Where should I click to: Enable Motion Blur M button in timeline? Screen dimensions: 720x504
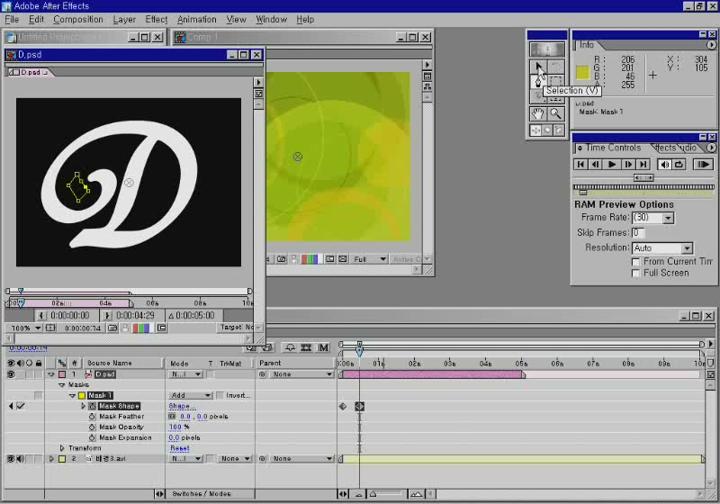(323, 347)
